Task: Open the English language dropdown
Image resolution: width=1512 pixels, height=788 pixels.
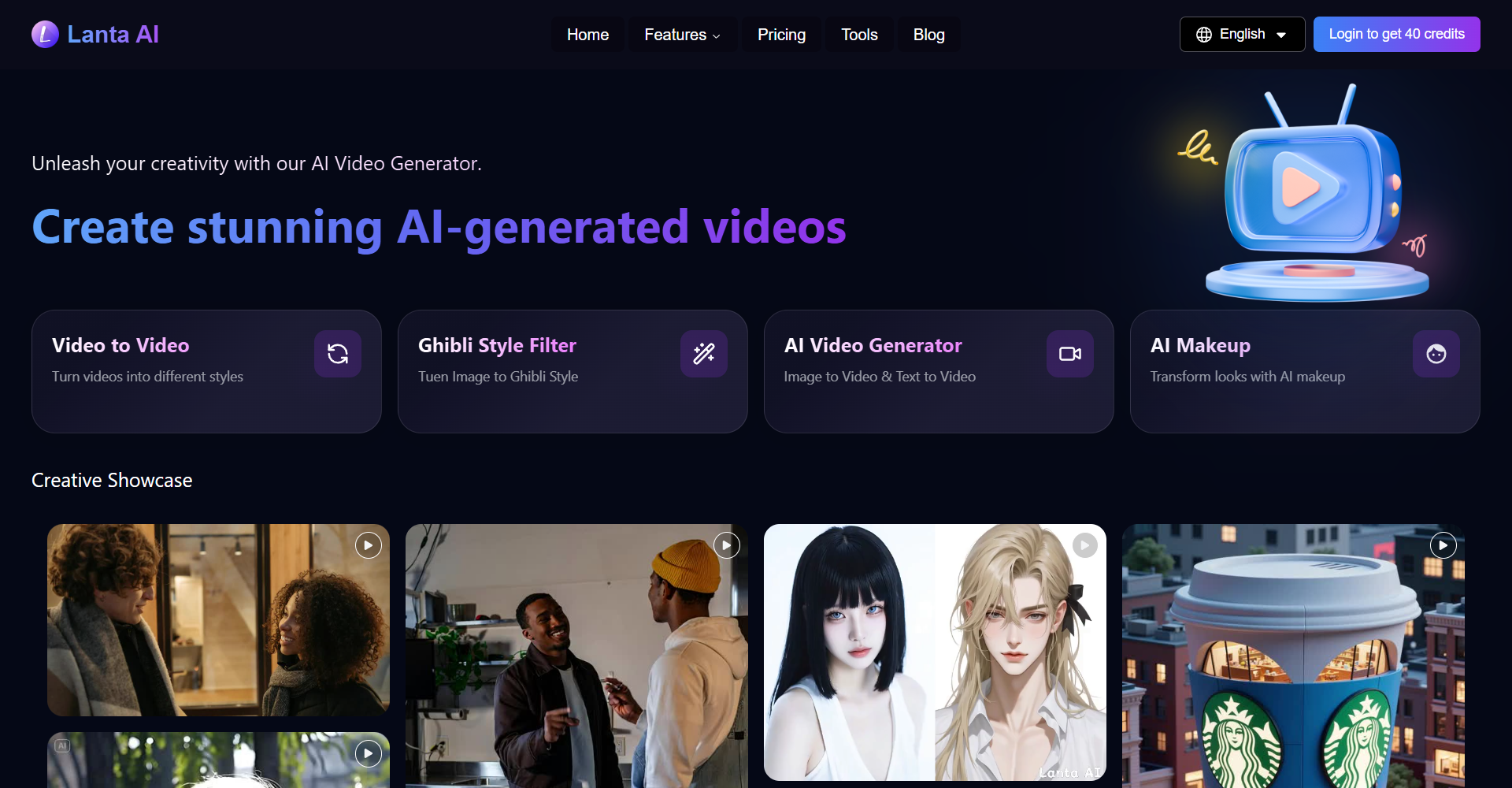Action: pos(1242,35)
